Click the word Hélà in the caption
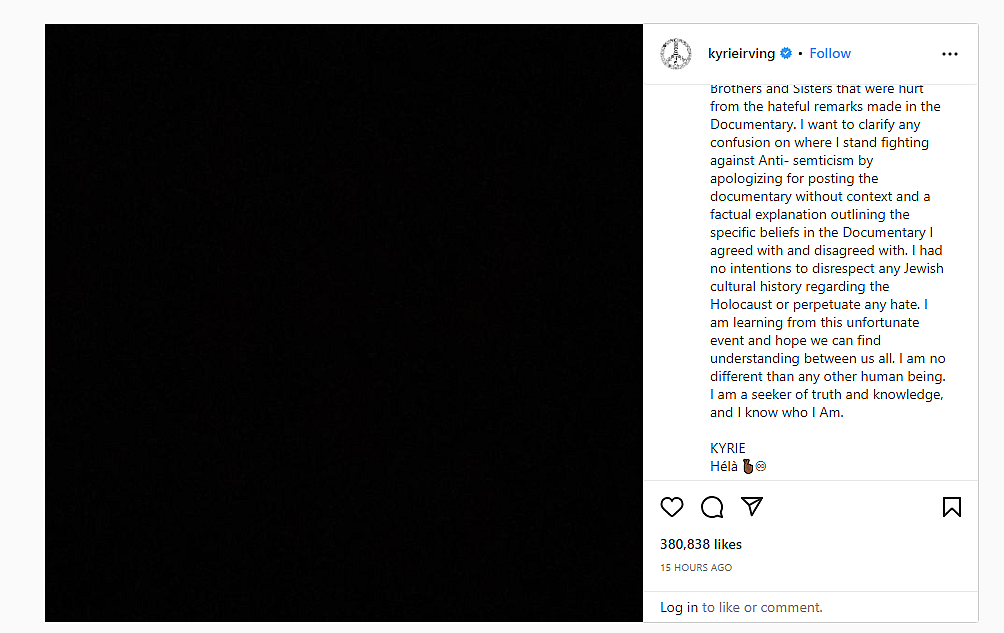The width and height of the screenshot is (1004, 633). tap(724, 467)
